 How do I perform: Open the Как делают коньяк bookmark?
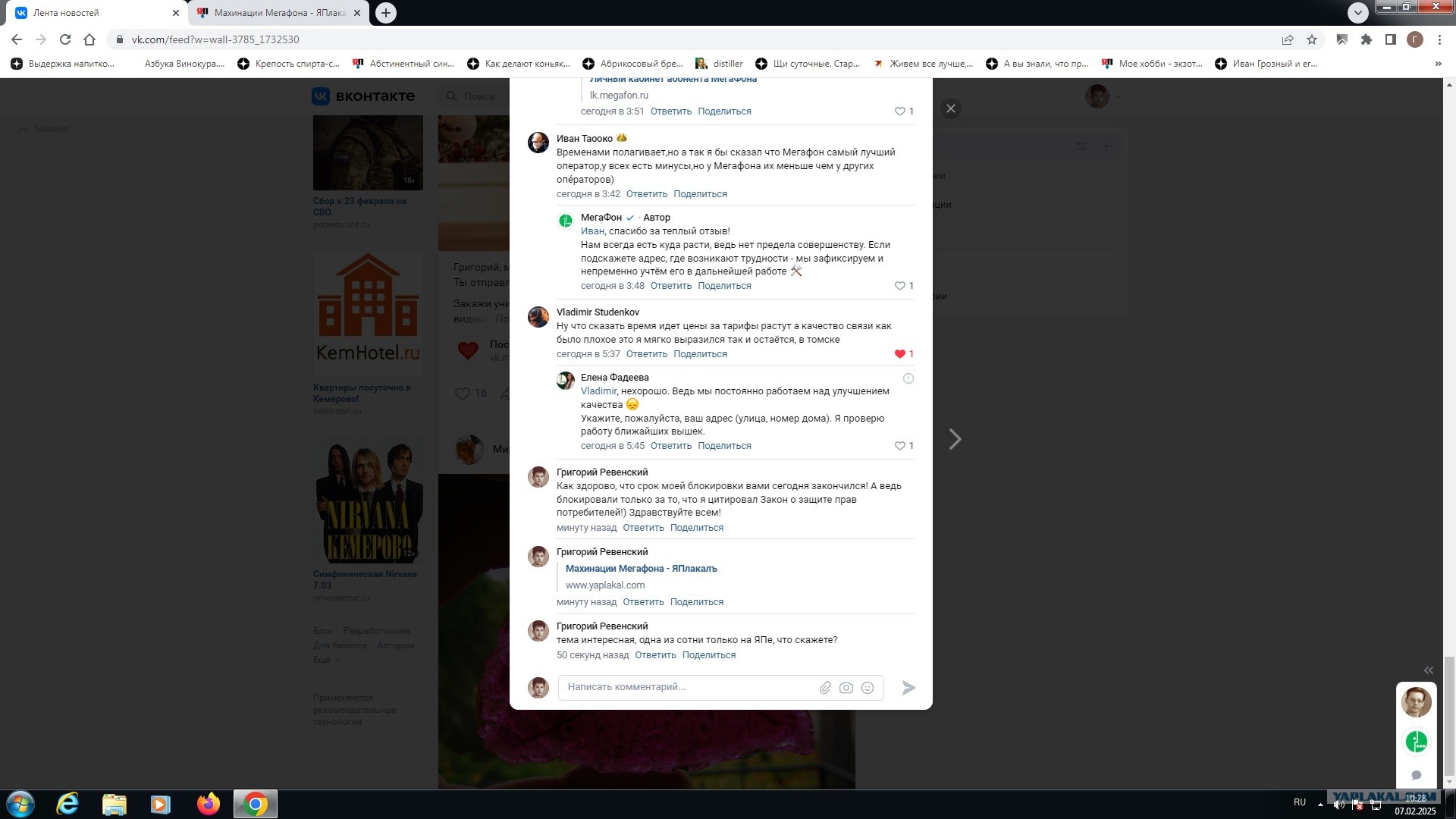519,64
